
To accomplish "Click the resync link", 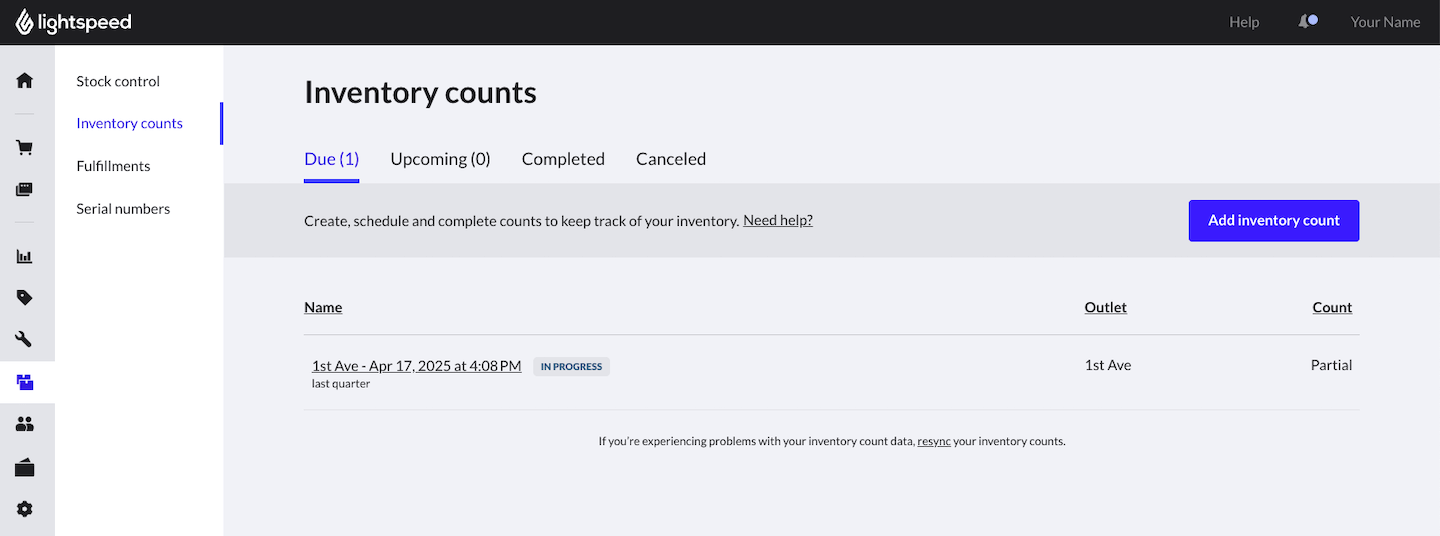I will pyautogui.click(x=934, y=441).
